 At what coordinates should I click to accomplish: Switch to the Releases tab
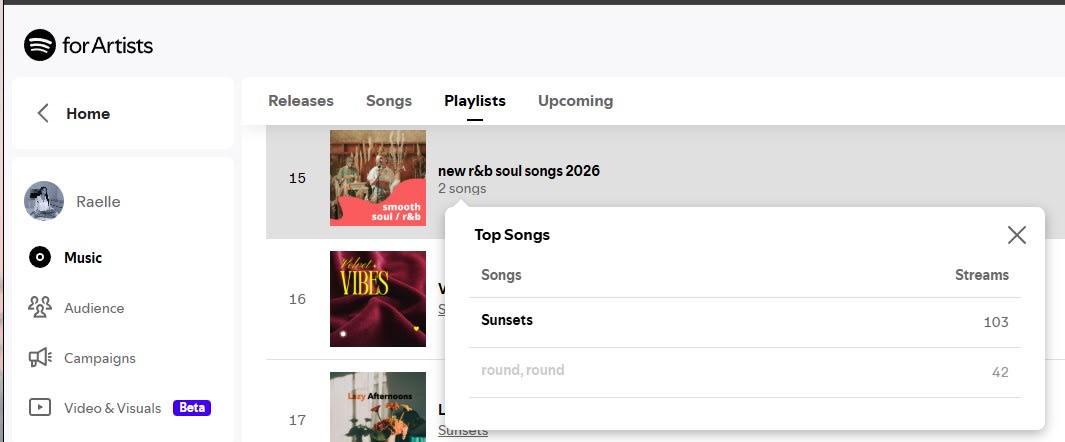coord(301,100)
